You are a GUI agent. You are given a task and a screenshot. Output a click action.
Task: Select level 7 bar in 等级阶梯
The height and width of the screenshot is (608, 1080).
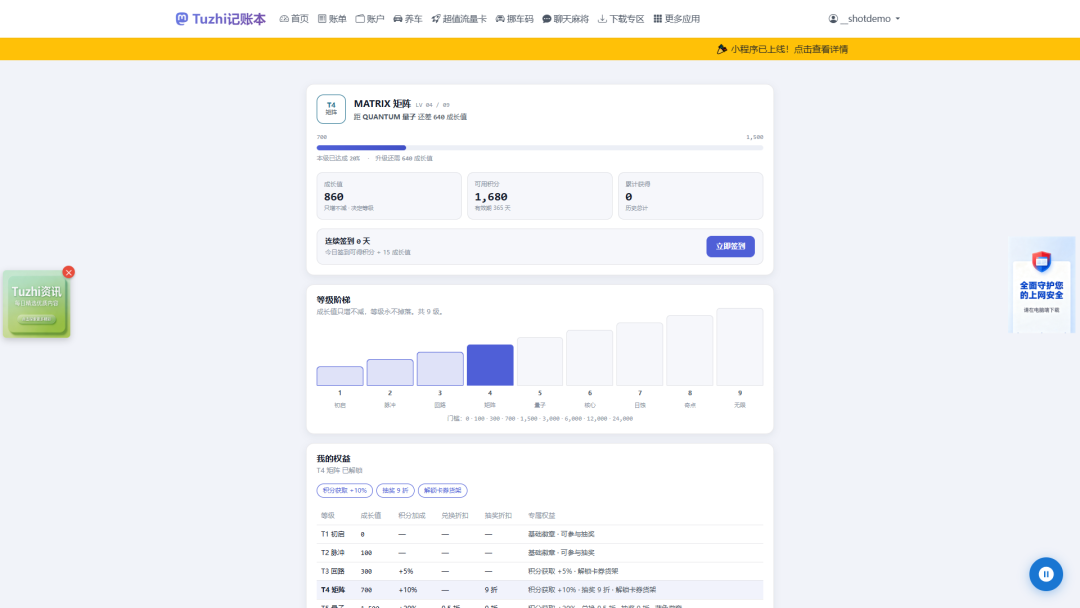pyautogui.click(x=640, y=354)
